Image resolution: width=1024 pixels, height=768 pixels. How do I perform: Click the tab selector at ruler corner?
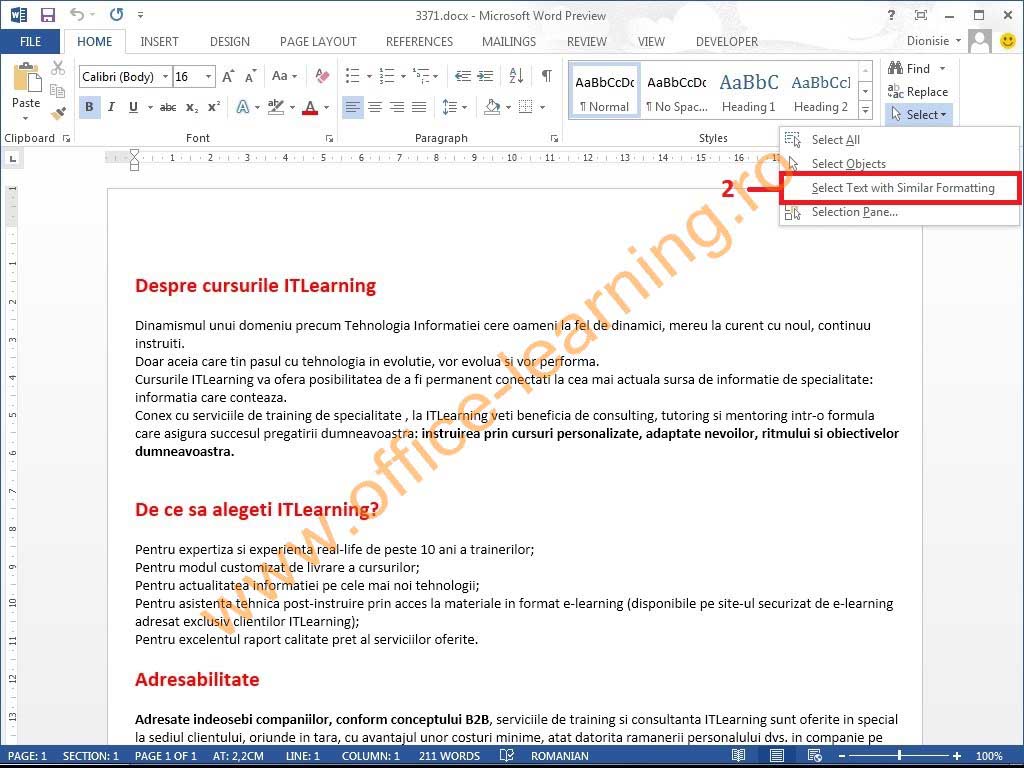tap(12, 157)
